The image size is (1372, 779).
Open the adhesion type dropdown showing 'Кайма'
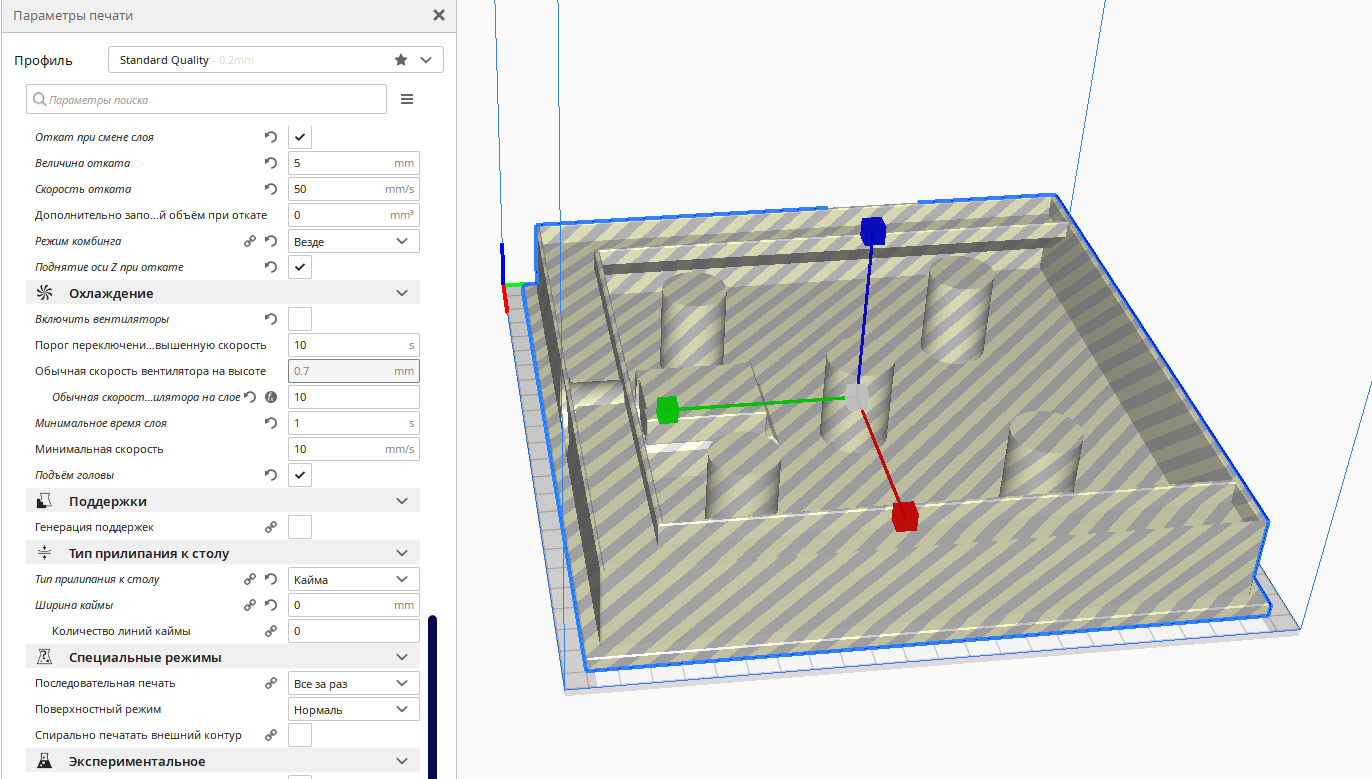coord(354,579)
